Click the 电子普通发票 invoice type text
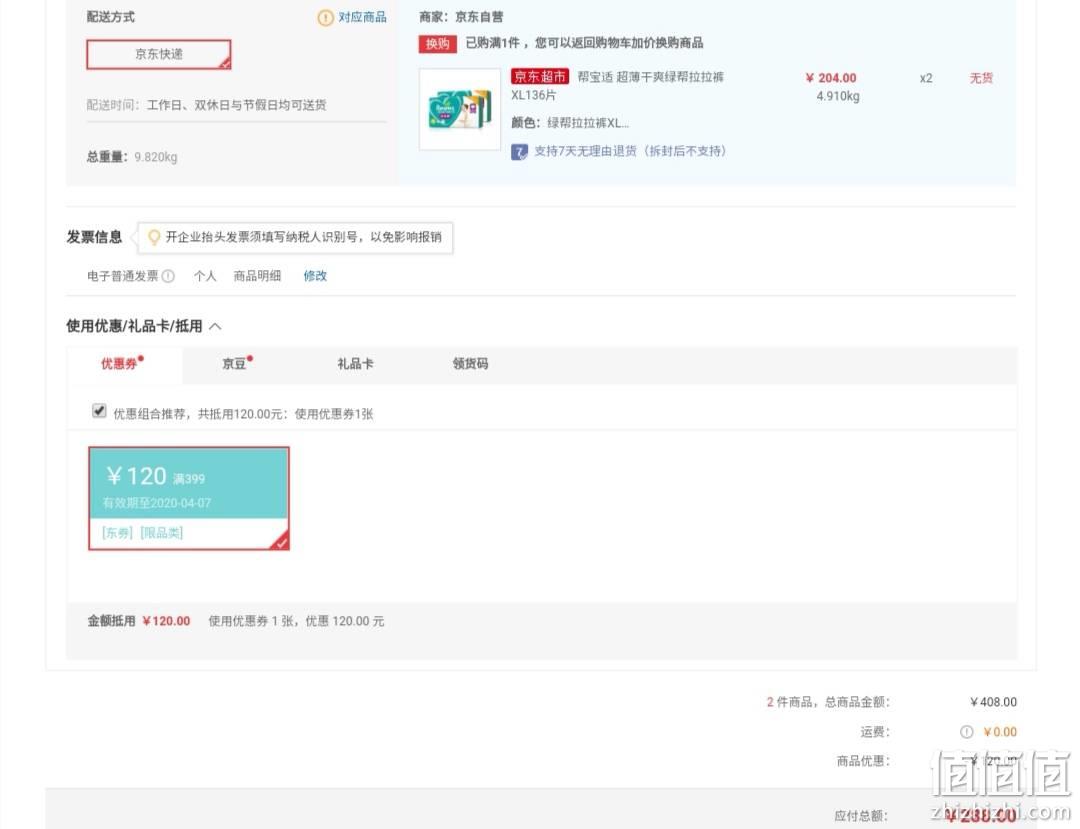 (123, 276)
